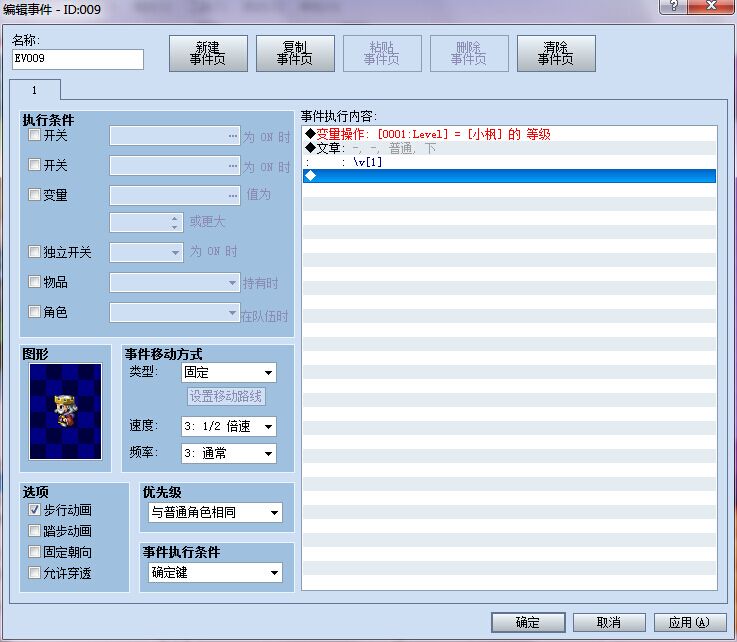The height and width of the screenshot is (642, 737).
Task: Select the \v[1] message text line
Action: pos(510,163)
